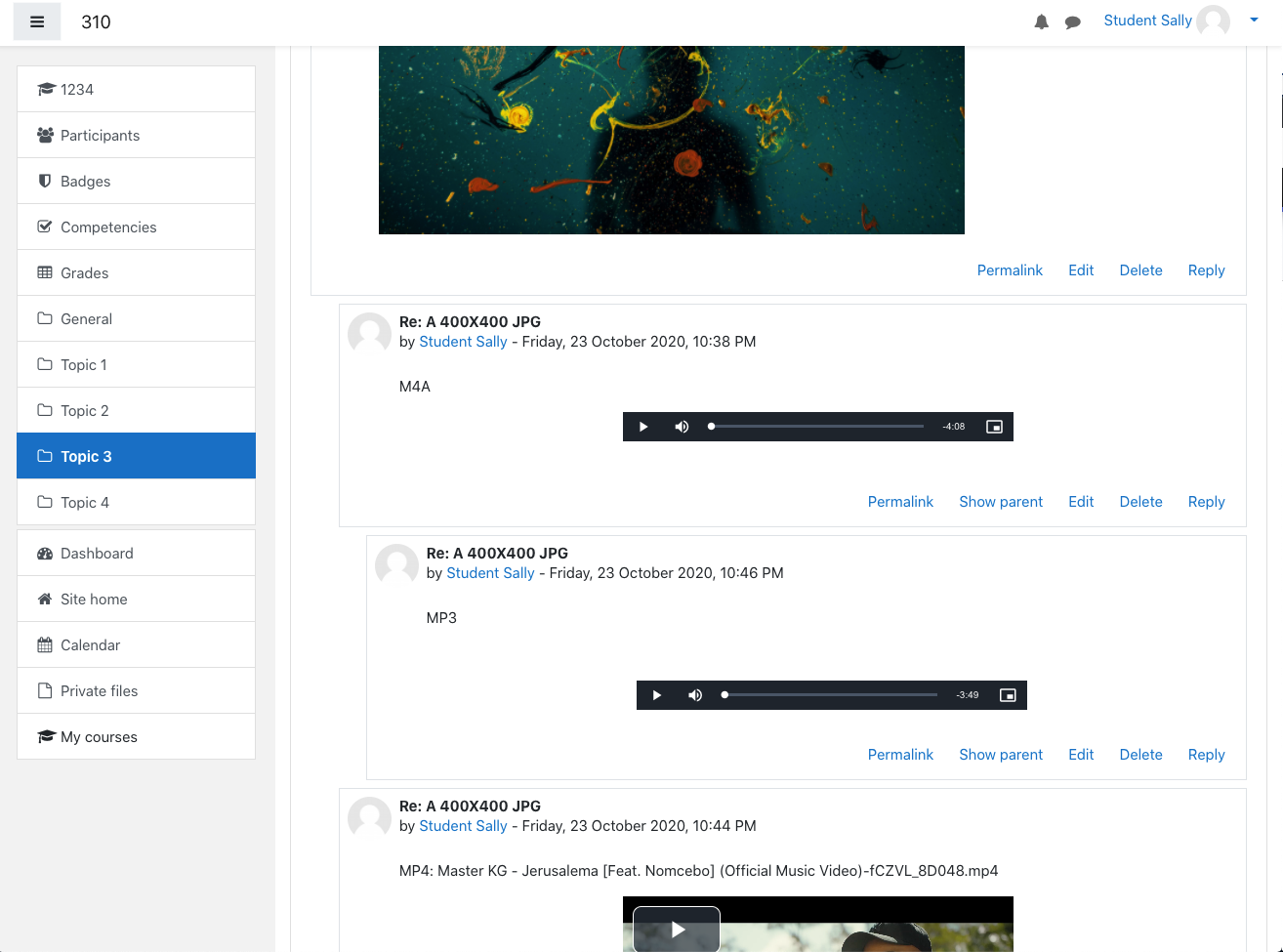Viewport: 1283px width, 952px height.
Task: Edit the image post
Action: pos(1081,270)
